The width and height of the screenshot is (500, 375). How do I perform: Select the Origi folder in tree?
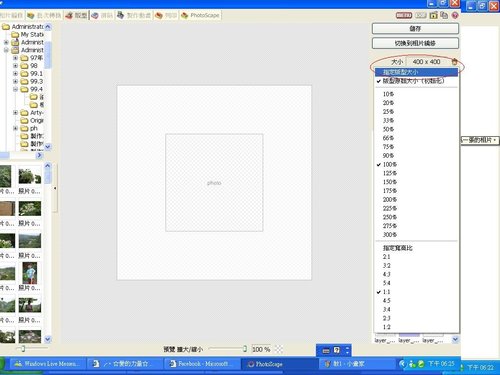[32, 121]
